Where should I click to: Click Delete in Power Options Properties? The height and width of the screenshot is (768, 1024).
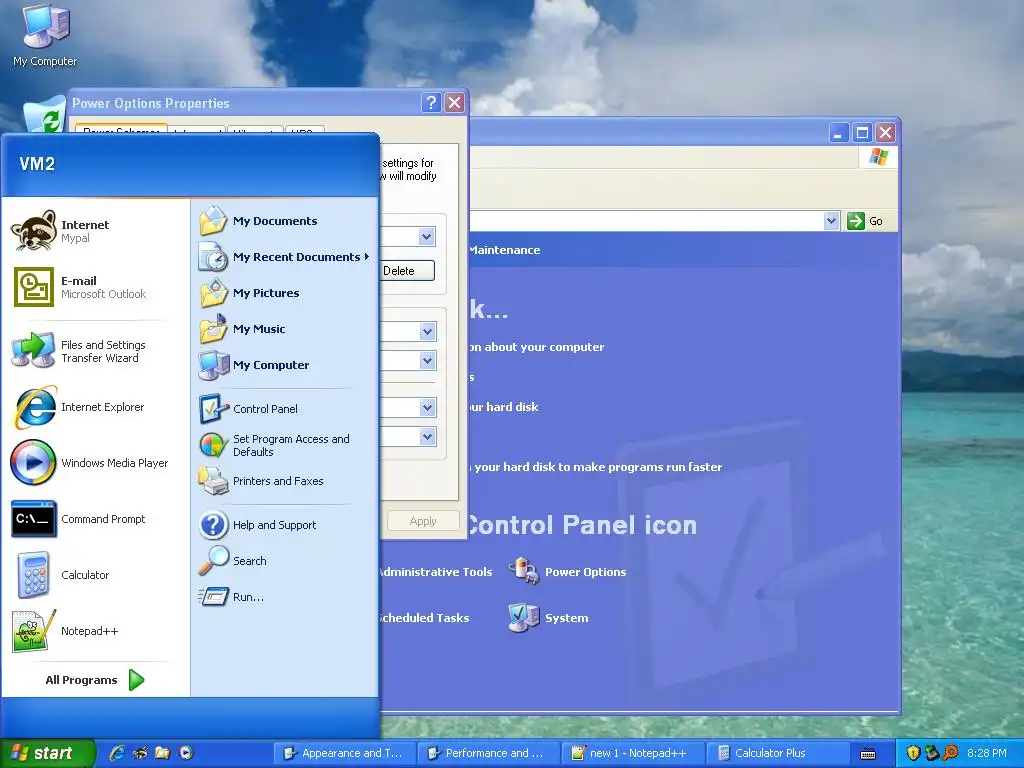tap(408, 271)
